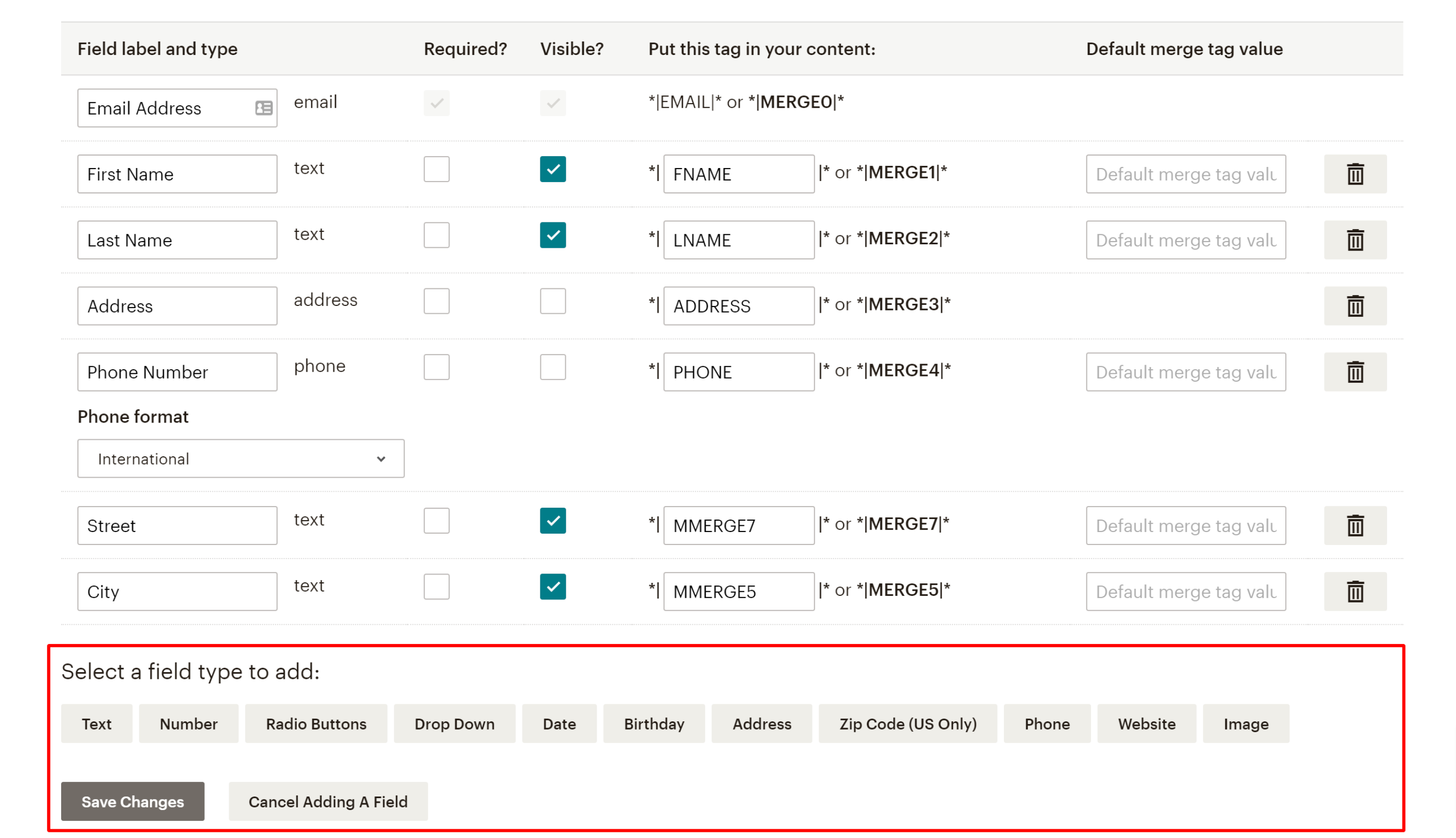Delete the City field with its trash icon
This screenshot has height=838, width=1456.
1355,591
